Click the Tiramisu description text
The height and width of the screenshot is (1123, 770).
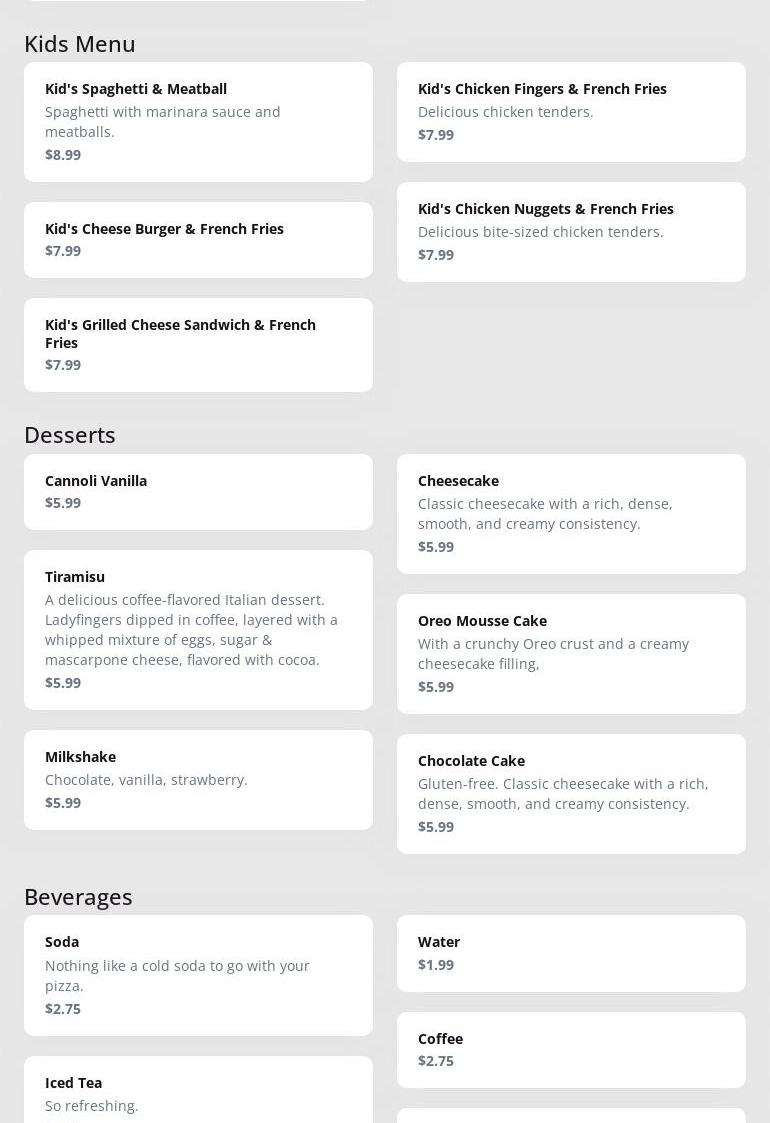point(191,630)
